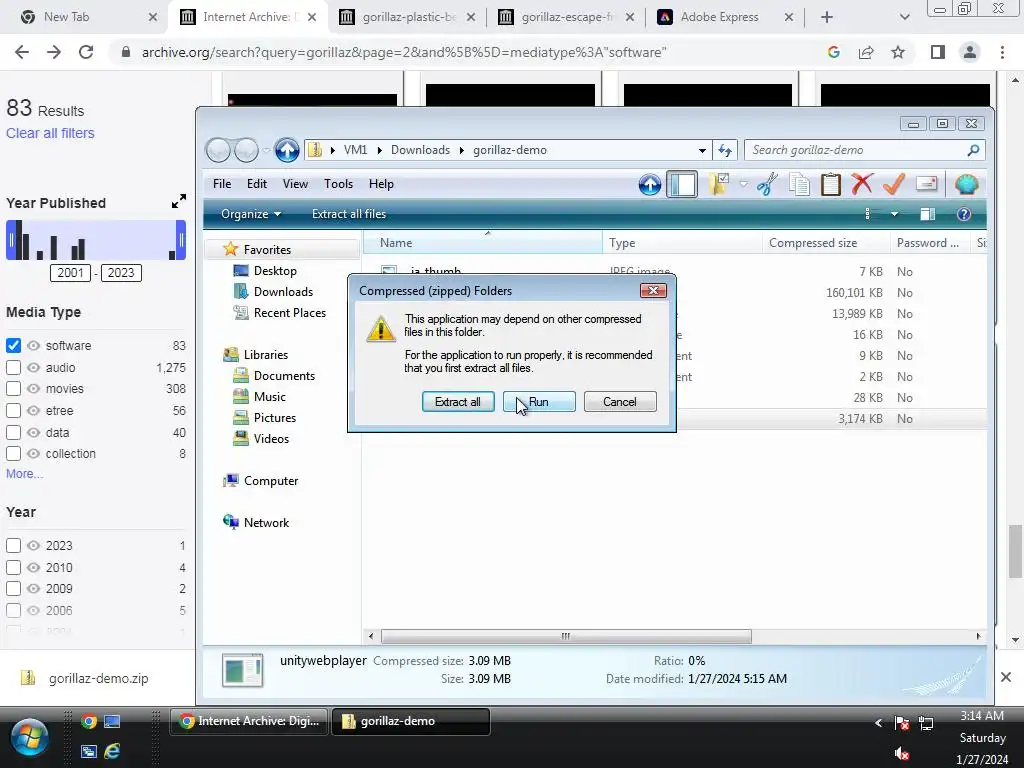Click the magnifier in gorillaz-demo search box
The image size is (1024, 768).
pos(973,150)
